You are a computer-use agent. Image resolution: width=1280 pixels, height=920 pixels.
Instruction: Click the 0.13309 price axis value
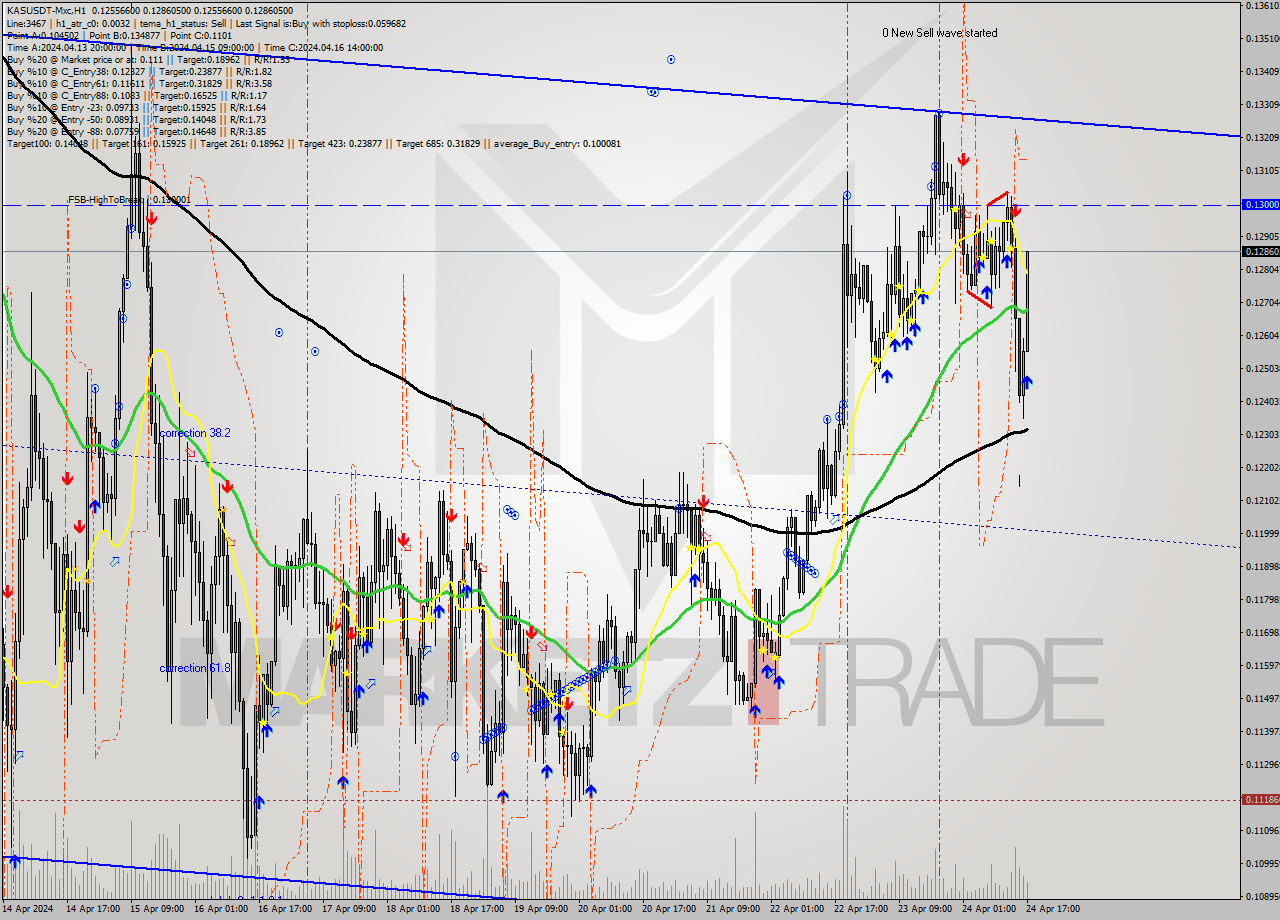point(1263,104)
